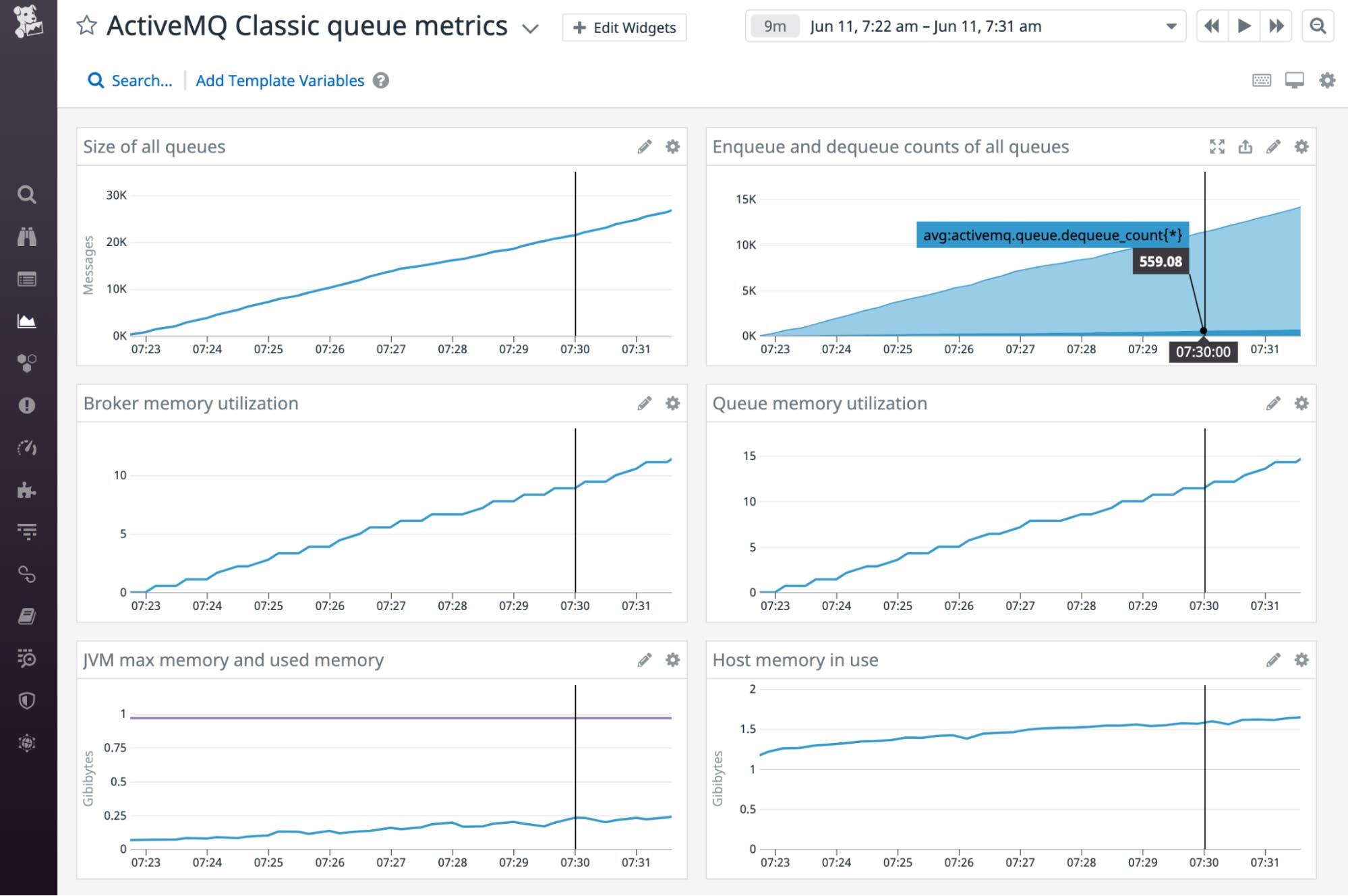Screen dimensions: 1348x896
Task: Open the gear menu on Broker memory utilization
Action: [x=672, y=403]
